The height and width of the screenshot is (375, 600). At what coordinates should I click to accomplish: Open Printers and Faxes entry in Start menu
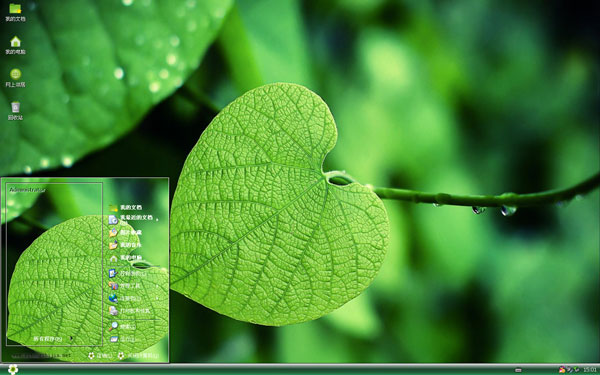click(130, 311)
